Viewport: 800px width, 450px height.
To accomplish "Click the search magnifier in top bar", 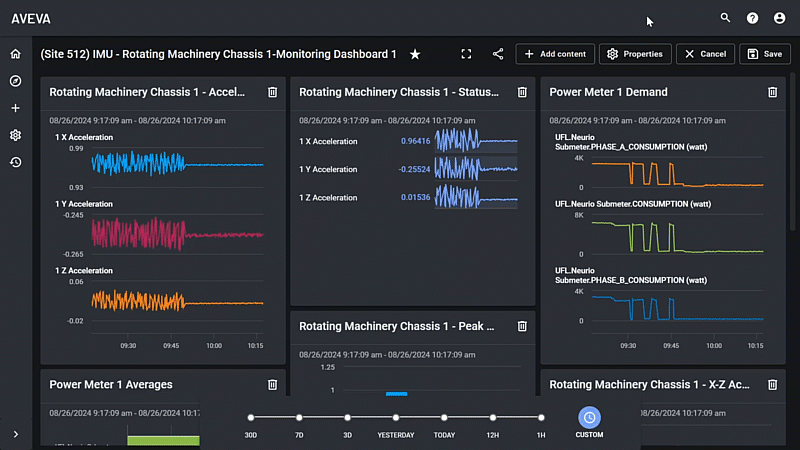I will (726, 18).
